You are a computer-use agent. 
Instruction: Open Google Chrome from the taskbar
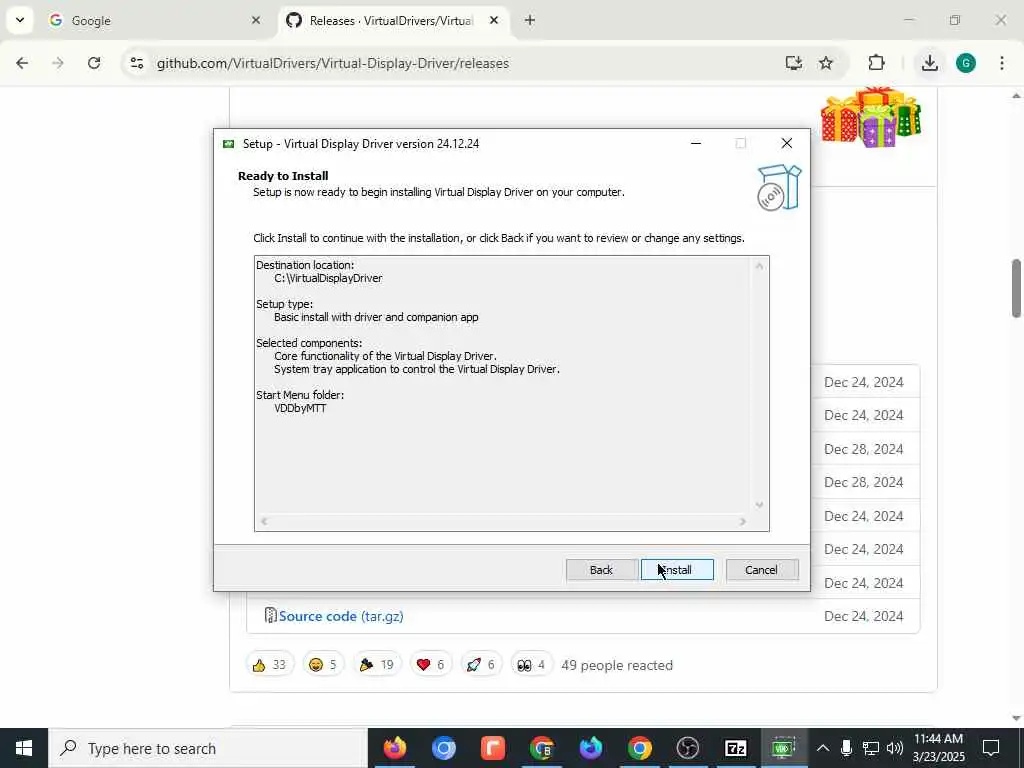(x=639, y=748)
